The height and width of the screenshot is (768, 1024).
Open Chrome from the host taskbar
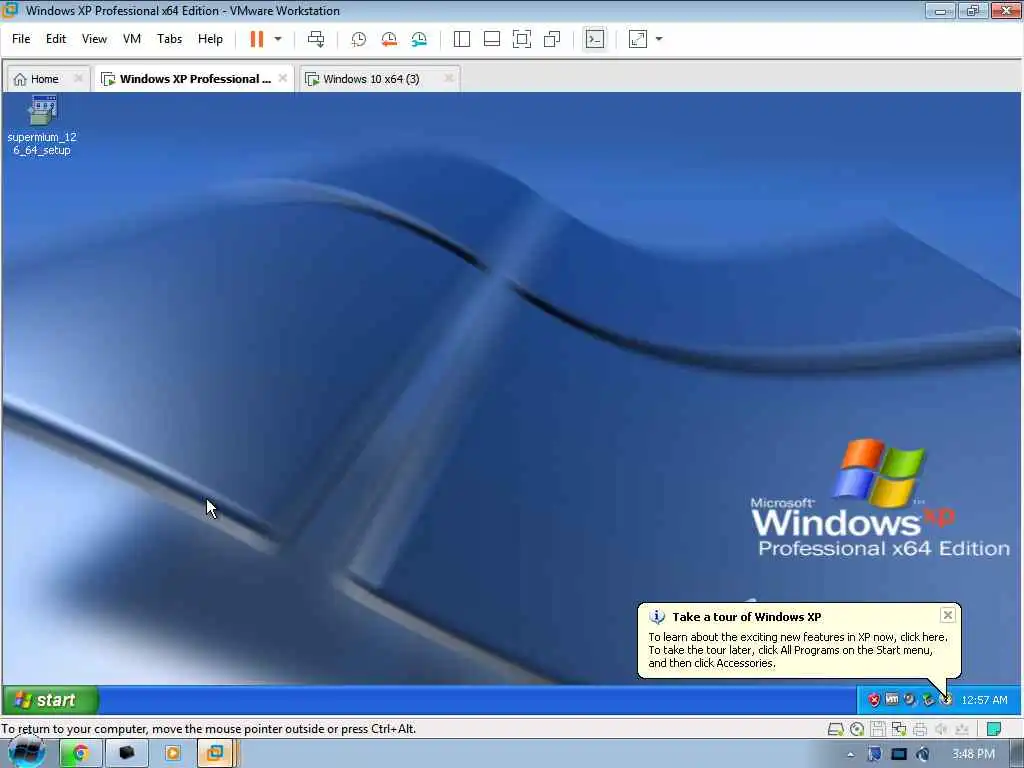80,754
